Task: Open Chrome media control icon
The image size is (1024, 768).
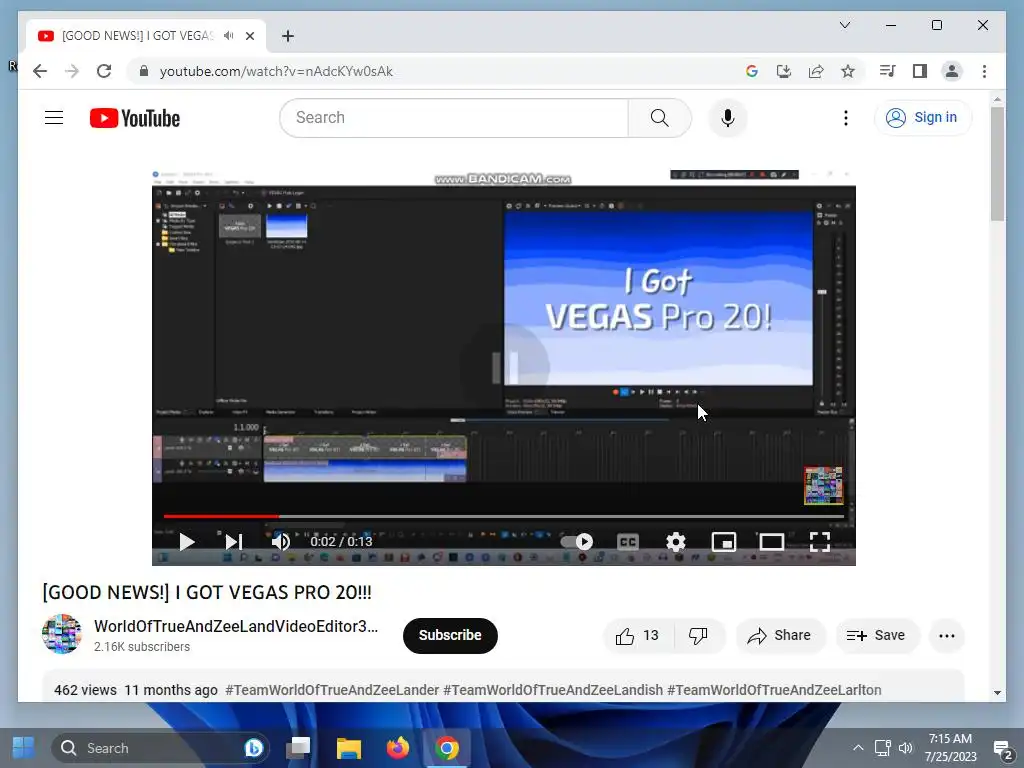Action: click(x=887, y=71)
